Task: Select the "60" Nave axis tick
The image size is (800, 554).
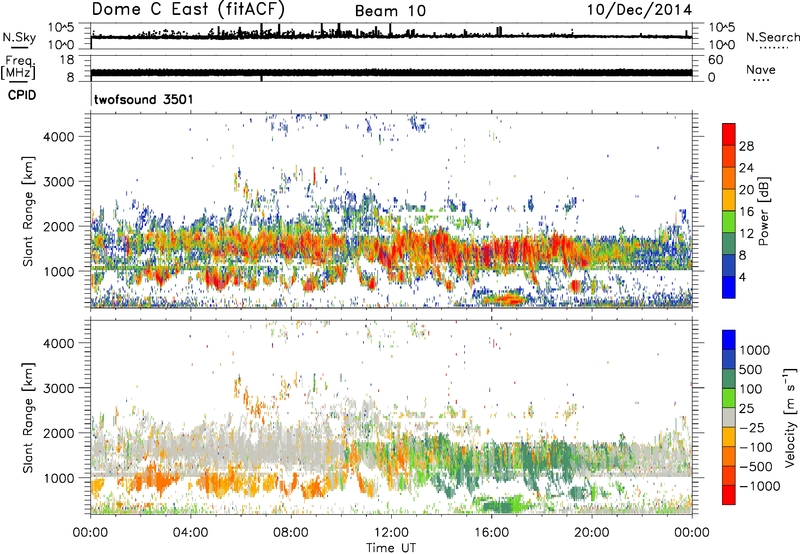Action: click(x=715, y=60)
